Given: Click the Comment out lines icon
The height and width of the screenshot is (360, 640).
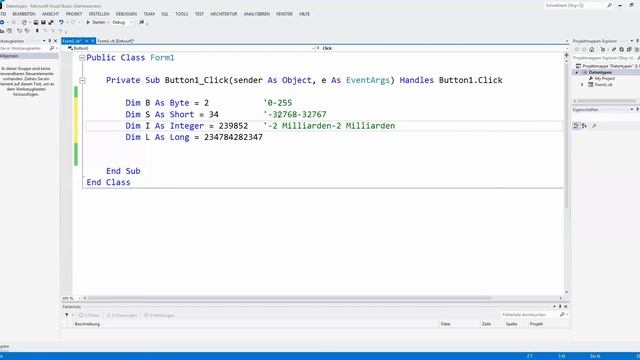Looking at the screenshot, I should coord(19,31).
